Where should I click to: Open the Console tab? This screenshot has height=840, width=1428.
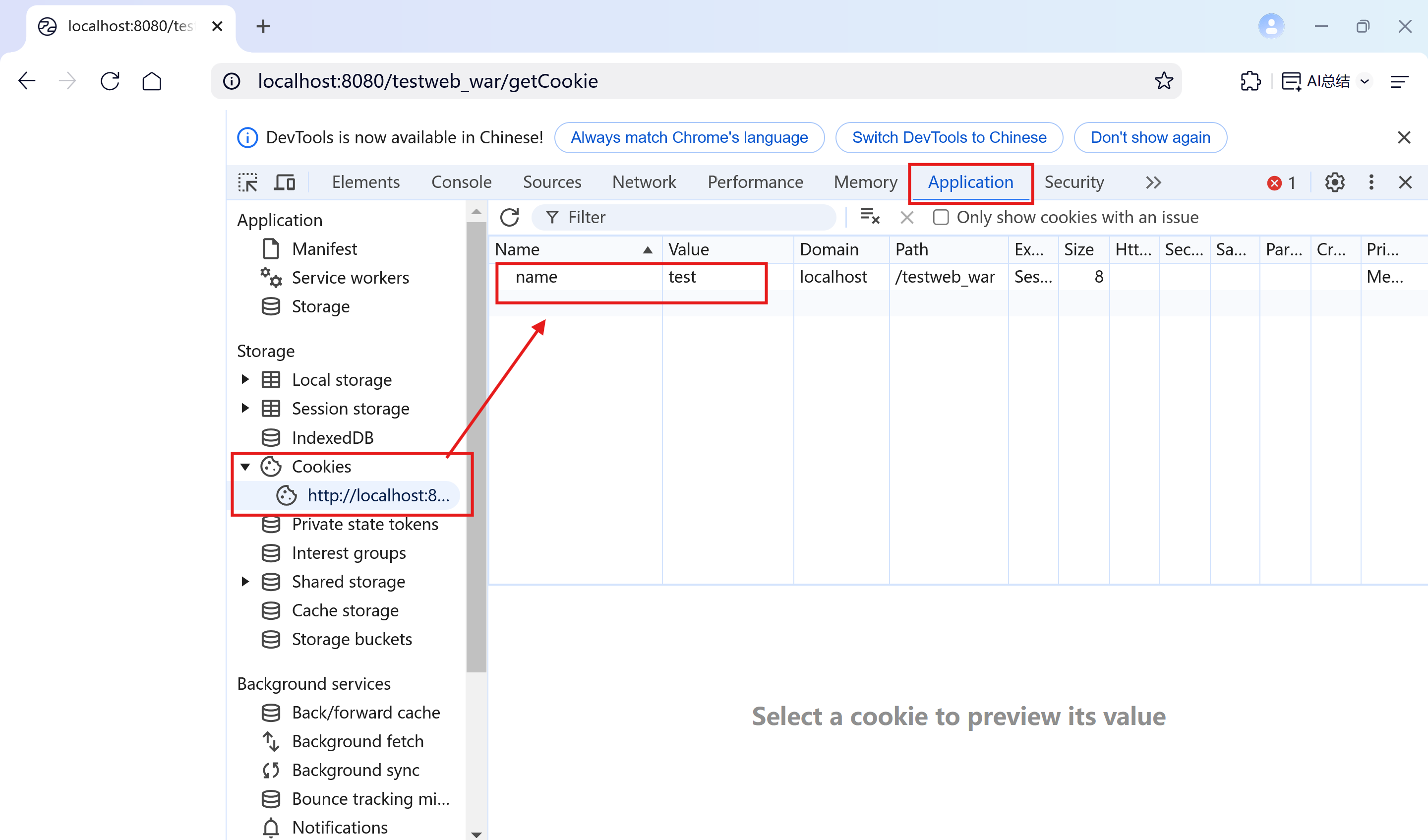[461, 182]
